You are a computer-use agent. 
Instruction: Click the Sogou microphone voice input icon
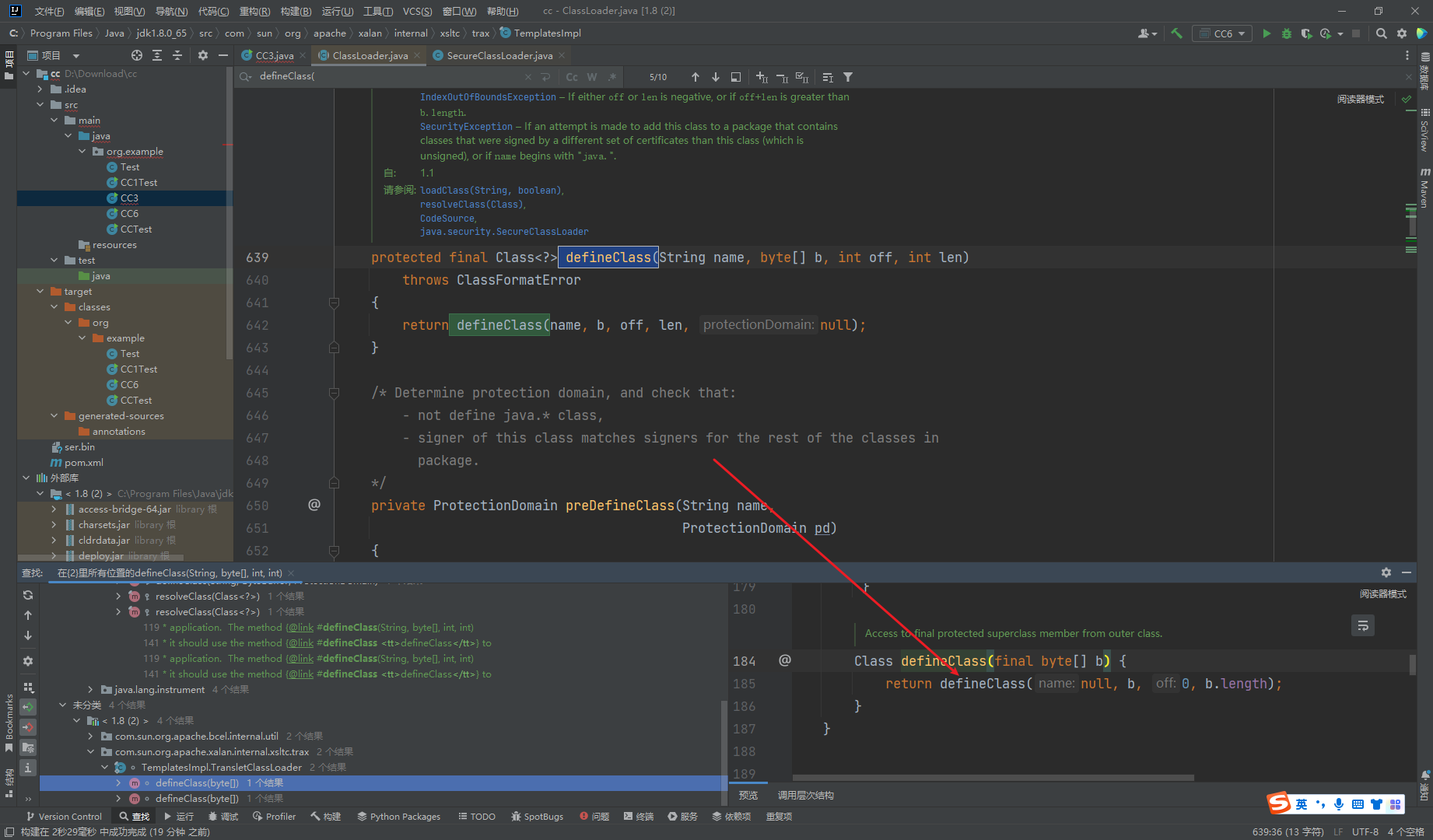[x=1339, y=804]
